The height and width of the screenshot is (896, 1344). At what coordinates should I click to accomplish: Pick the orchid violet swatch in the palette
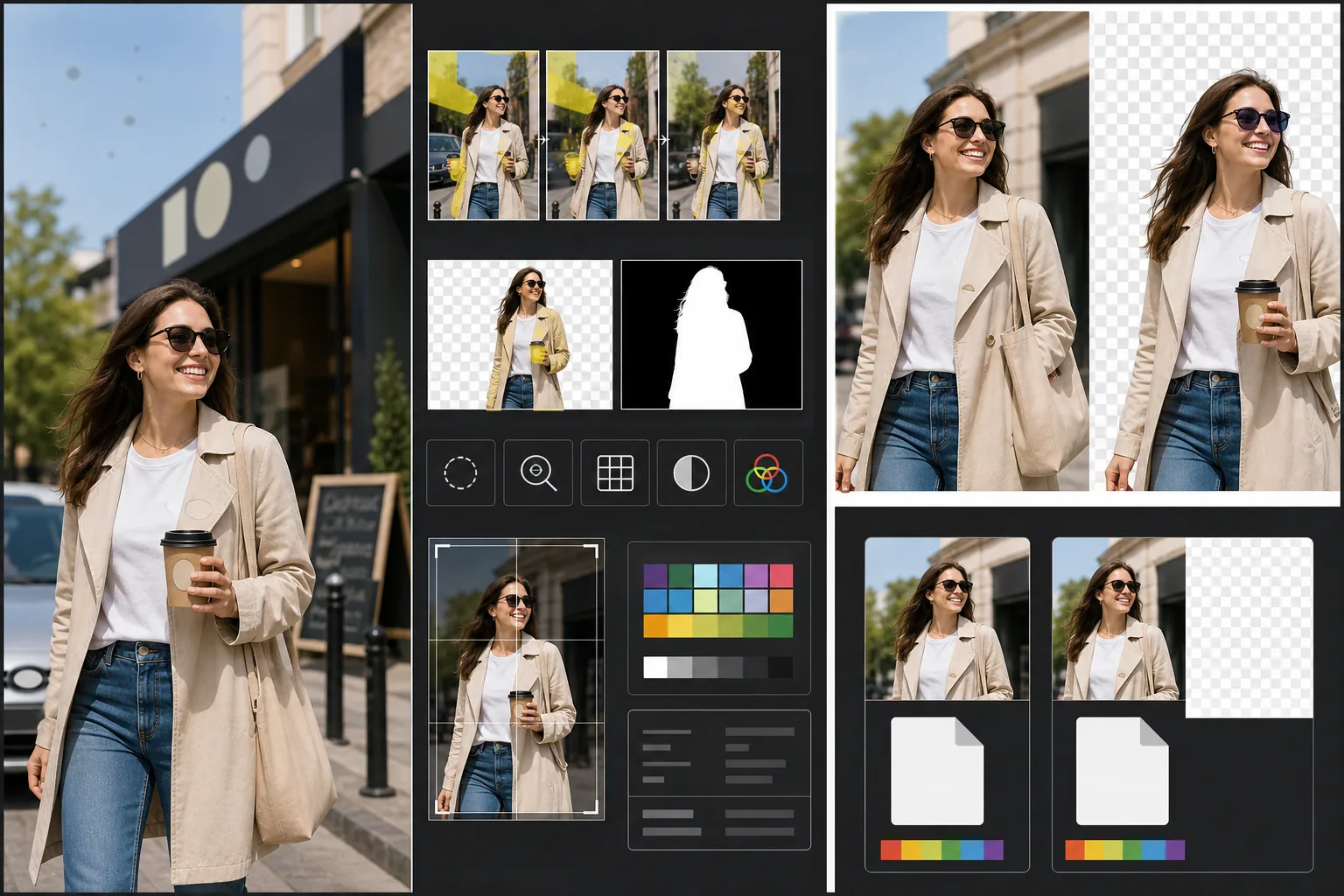click(x=756, y=576)
